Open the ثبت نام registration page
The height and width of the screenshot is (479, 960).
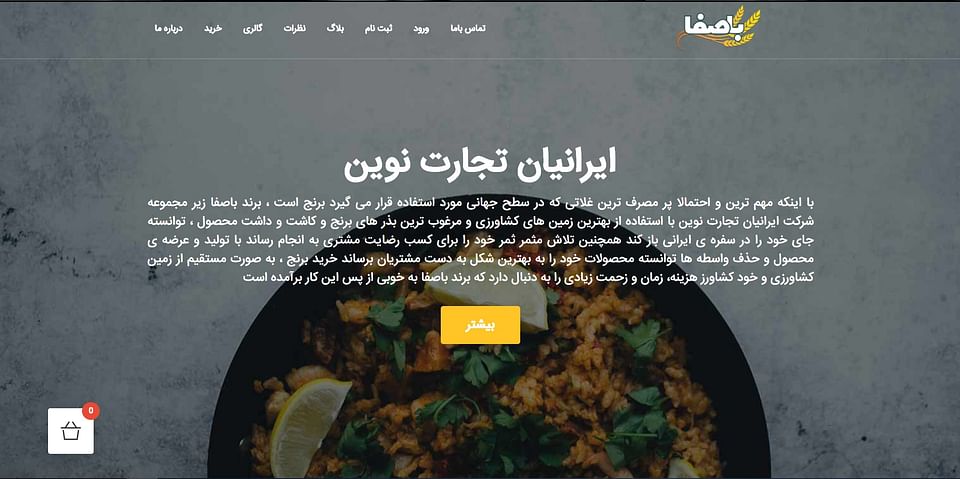(x=378, y=29)
